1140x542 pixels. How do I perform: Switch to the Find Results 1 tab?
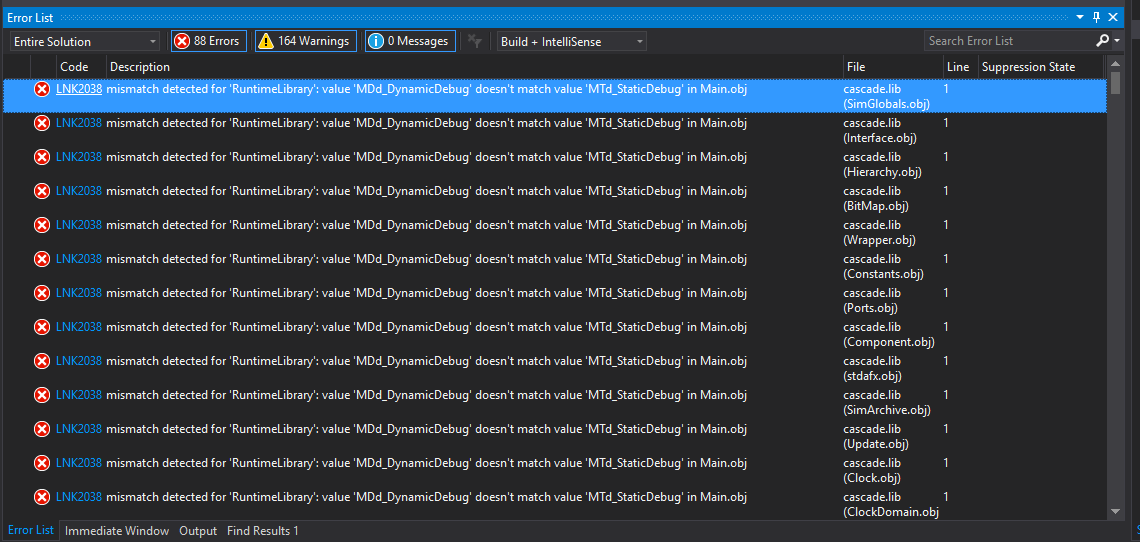pos(262,531)
